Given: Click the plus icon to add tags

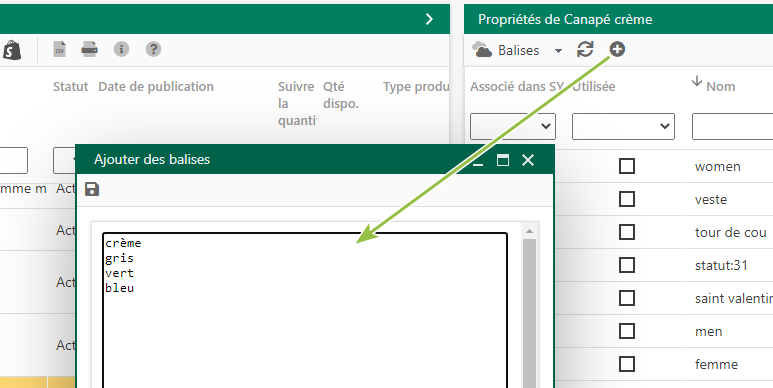Looking at the screenshot, I should [x=617, y=49].
